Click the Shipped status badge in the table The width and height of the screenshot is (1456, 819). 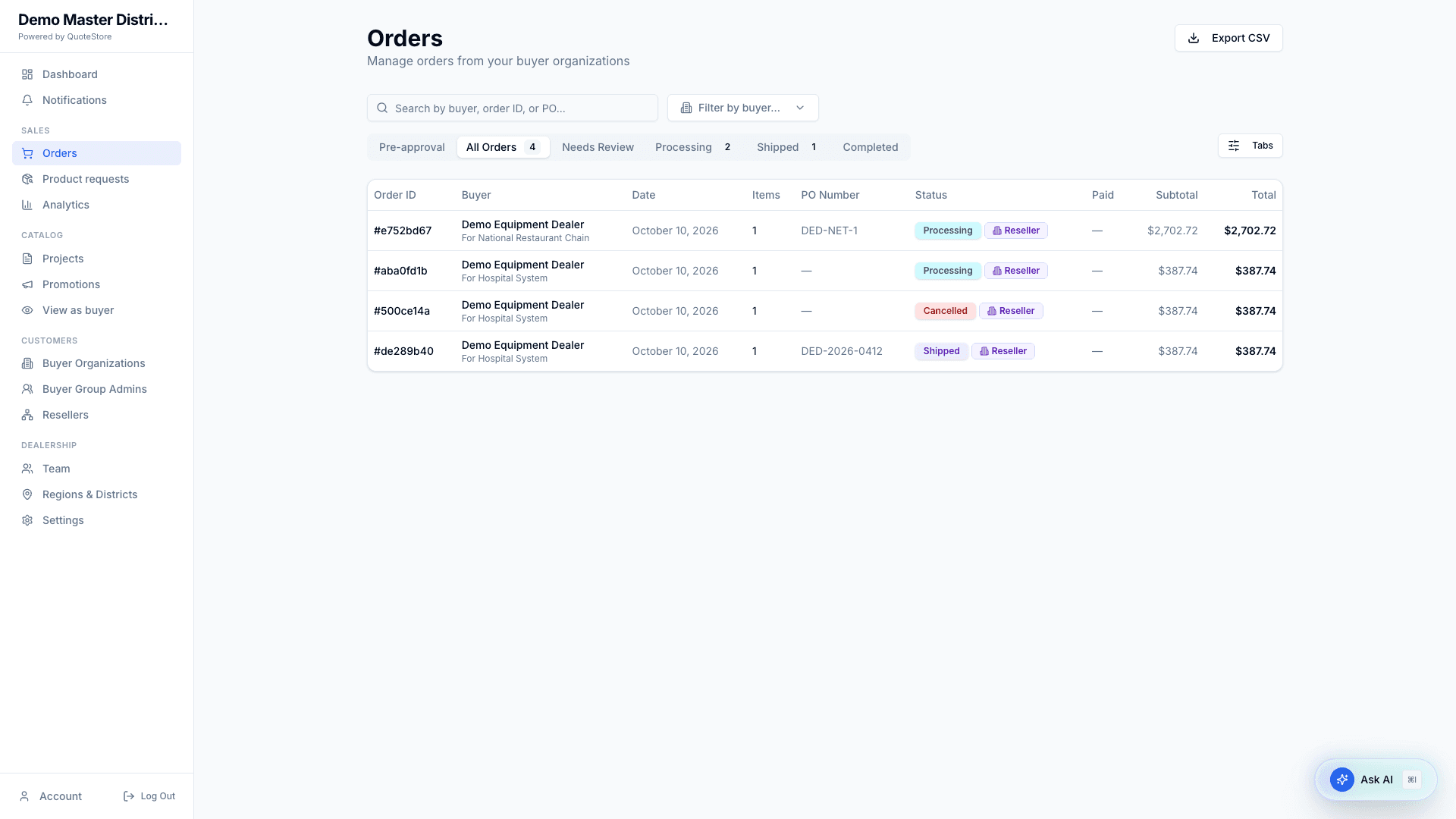click(x=941, y=351)
